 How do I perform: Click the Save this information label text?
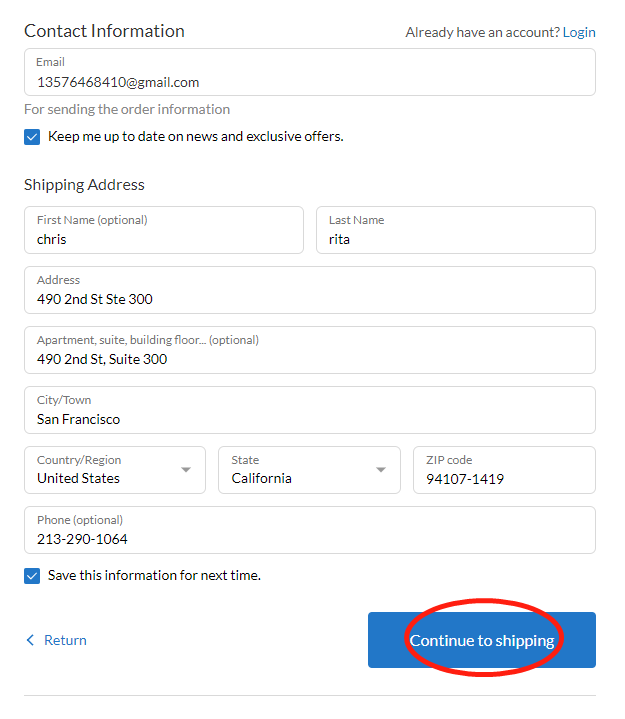(155, 575)
